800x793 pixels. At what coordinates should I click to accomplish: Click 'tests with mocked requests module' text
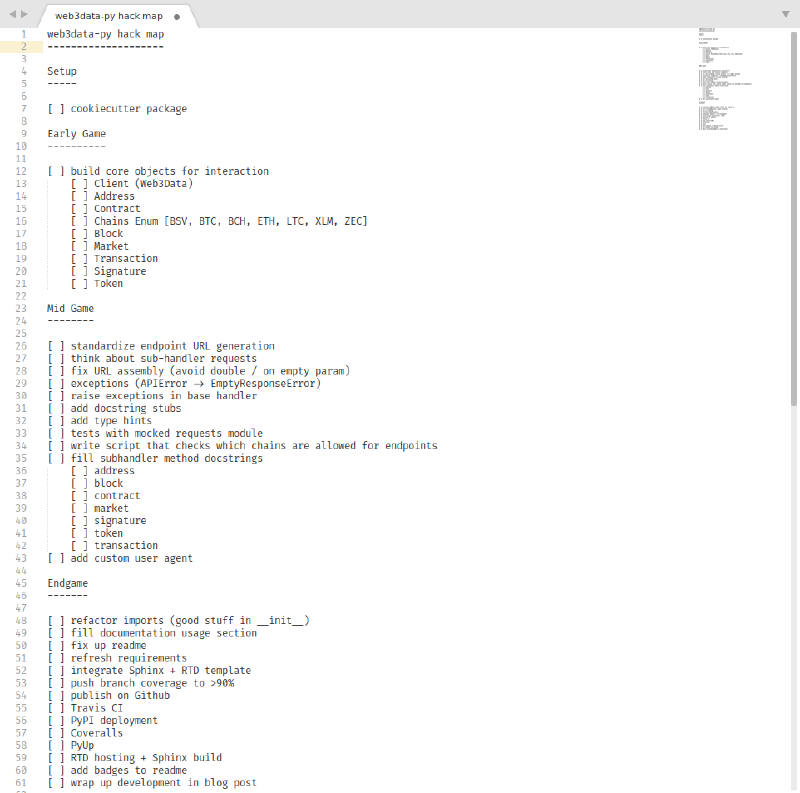pyautogui.click(x=167, y=433)
